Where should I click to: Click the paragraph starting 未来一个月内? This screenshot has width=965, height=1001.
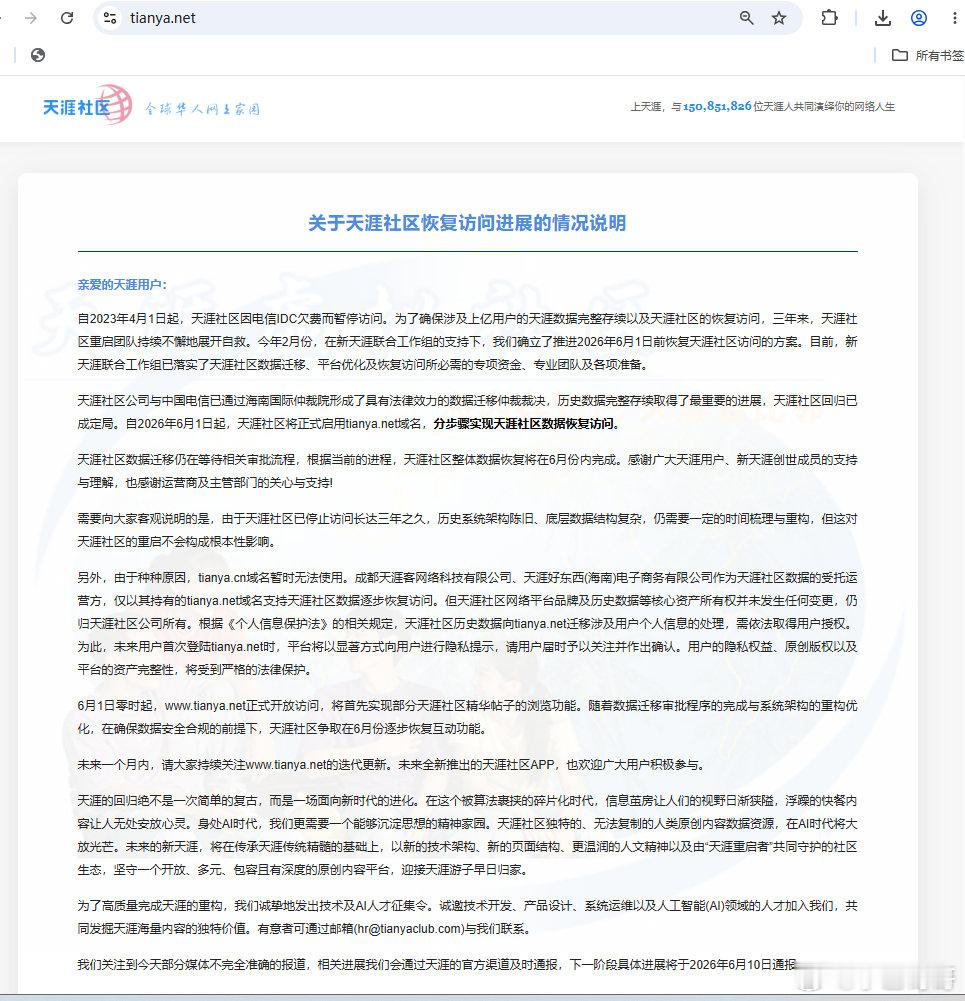391,764
